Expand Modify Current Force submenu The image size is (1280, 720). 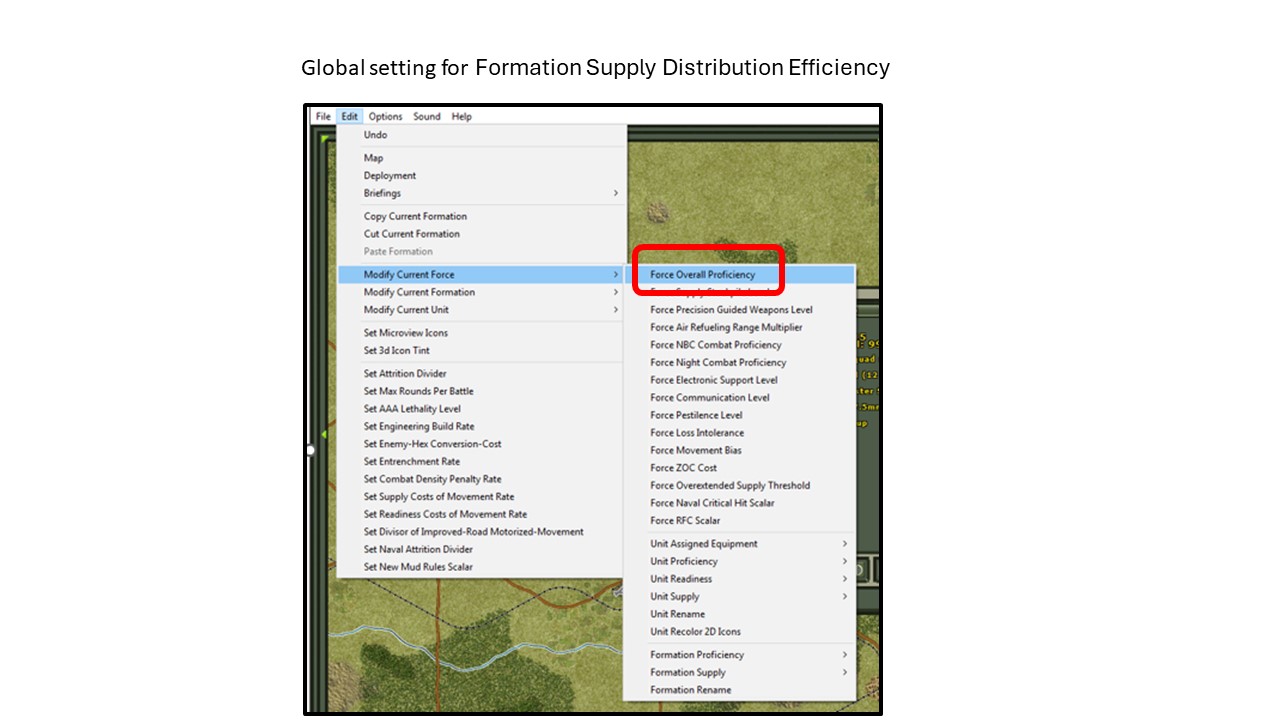482,275
